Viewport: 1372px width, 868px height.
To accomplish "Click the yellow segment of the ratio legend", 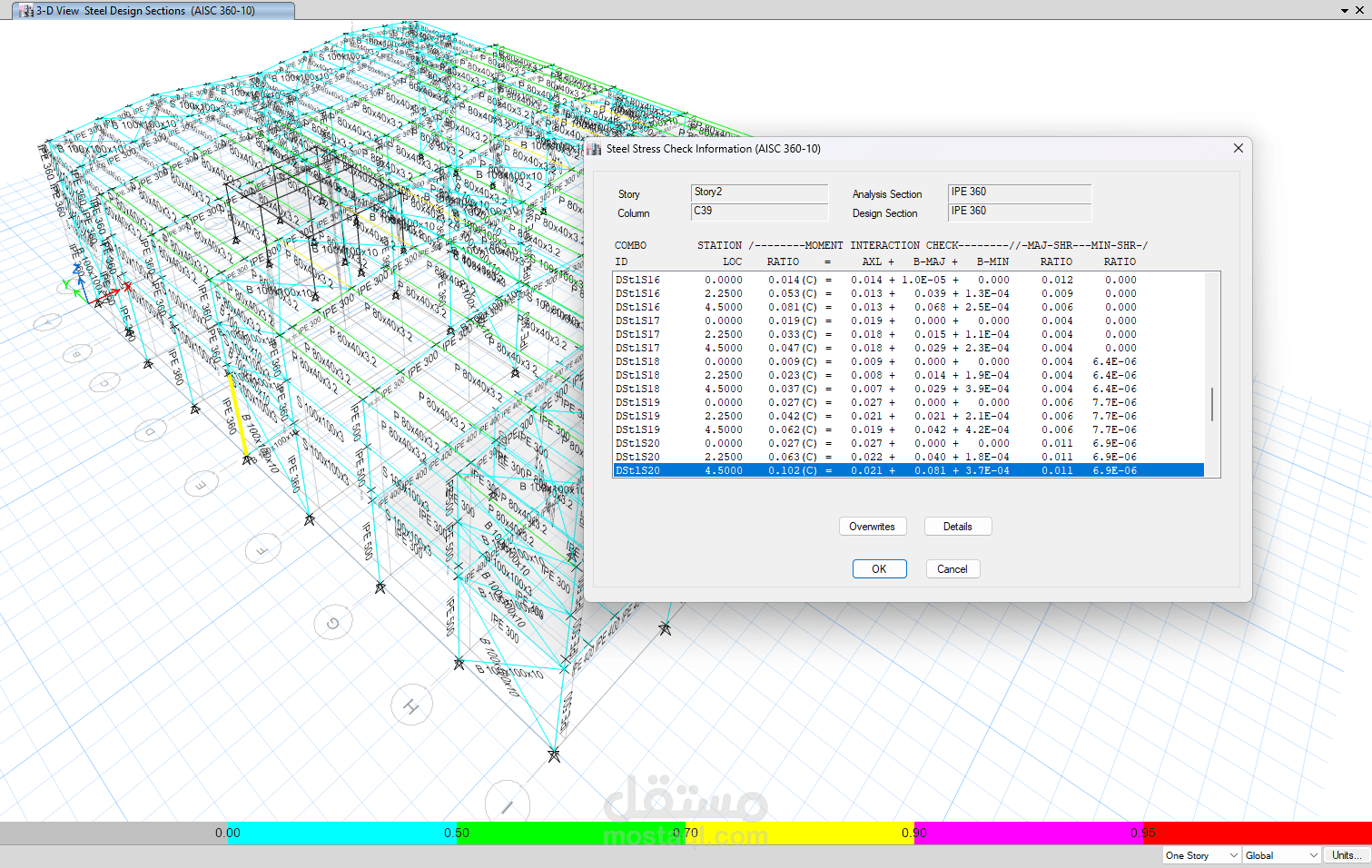I will (800, 833).
